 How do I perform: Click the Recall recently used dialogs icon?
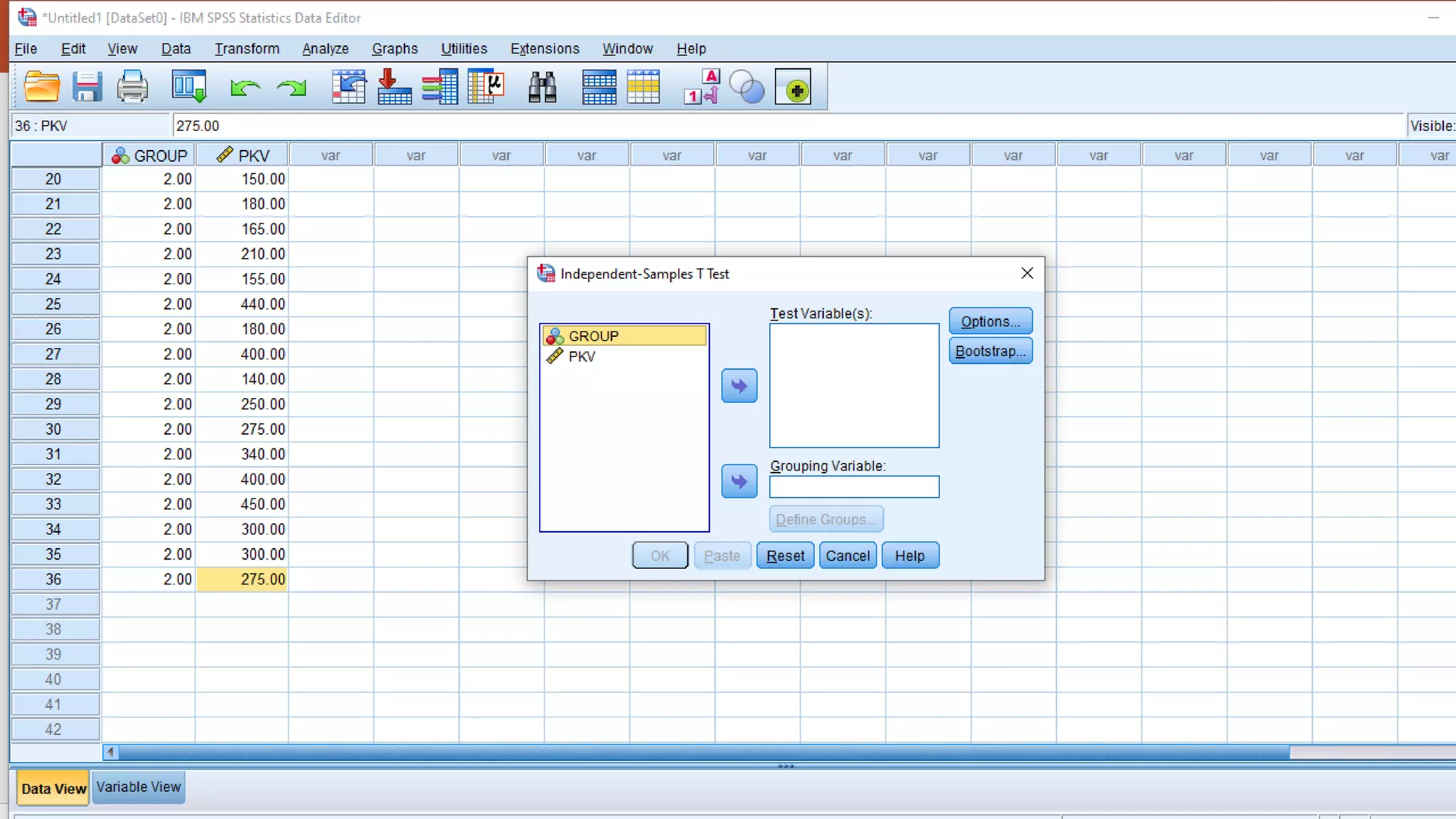pyautogui.click(x=189, y=87)
